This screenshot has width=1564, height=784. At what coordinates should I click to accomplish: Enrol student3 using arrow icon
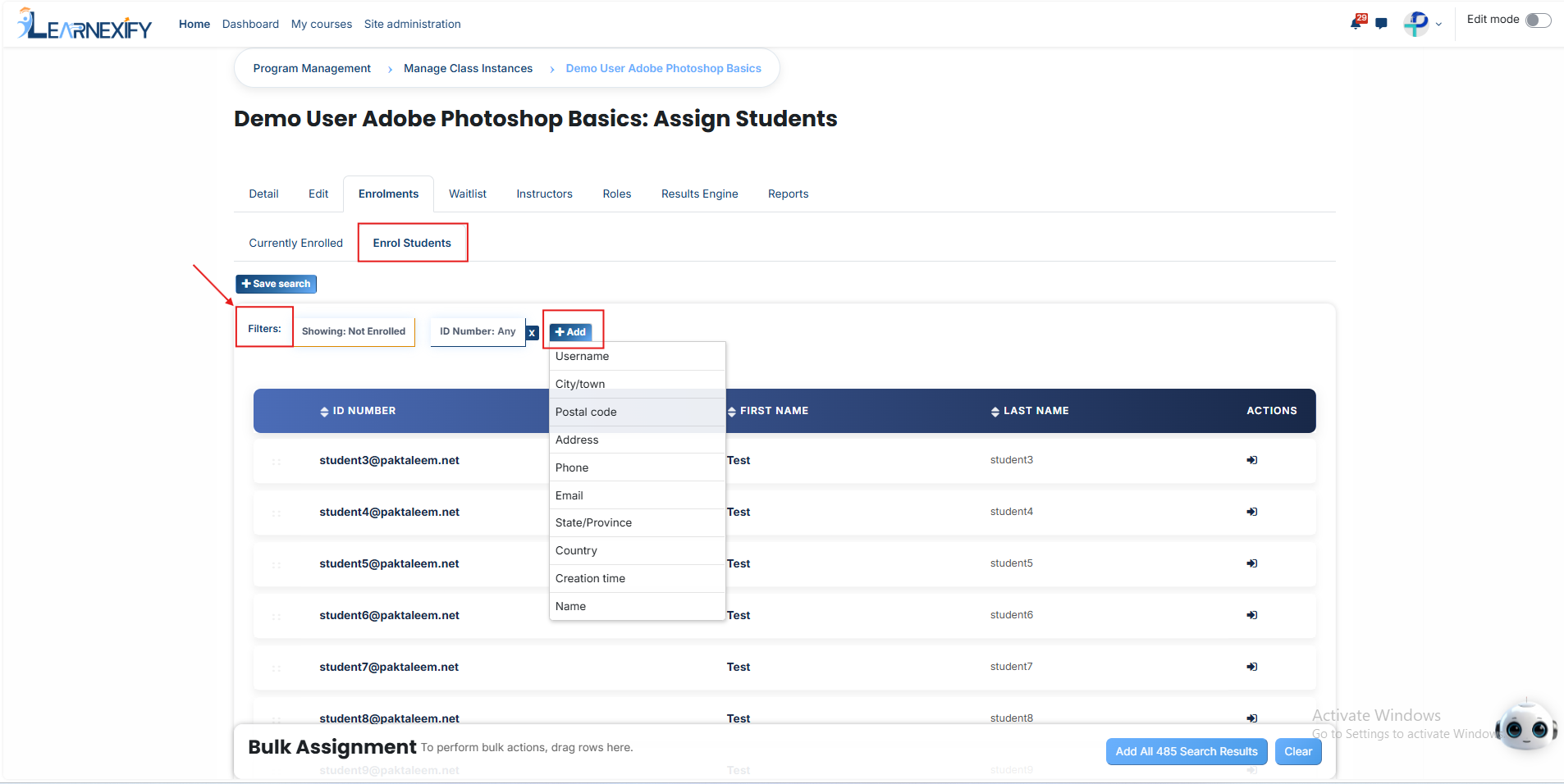1252,460
